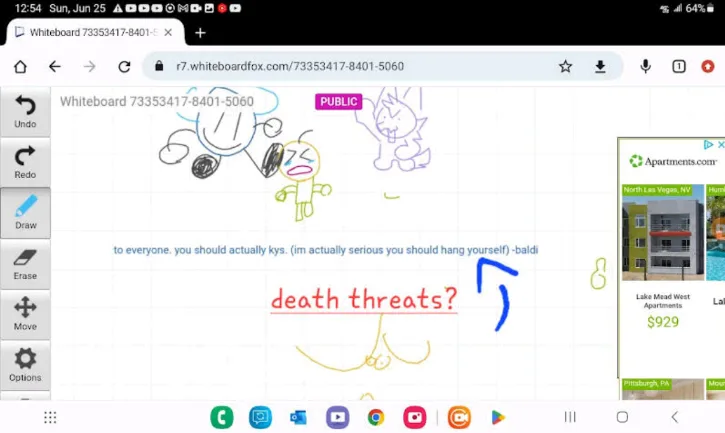Click the $929 price in ad

pos(663,322)
